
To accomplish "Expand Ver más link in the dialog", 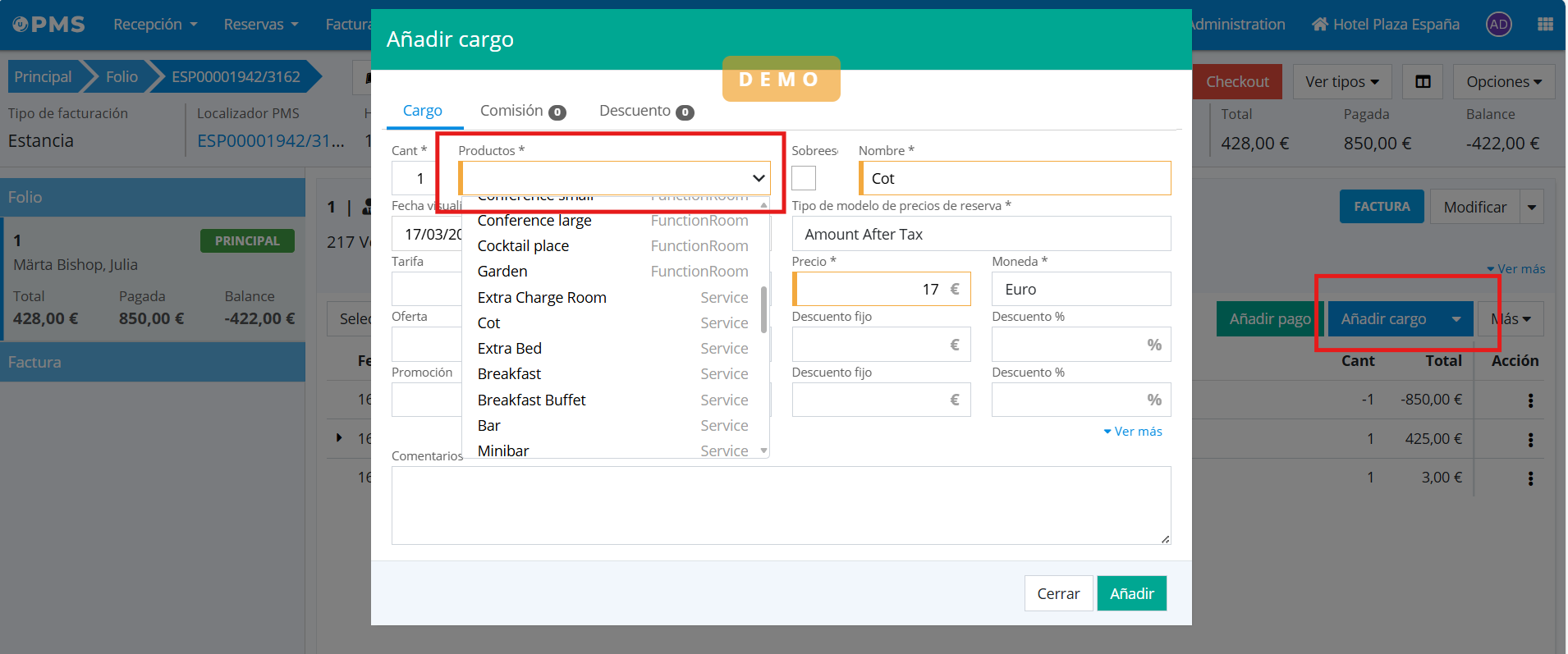I will pos(1133,432).
